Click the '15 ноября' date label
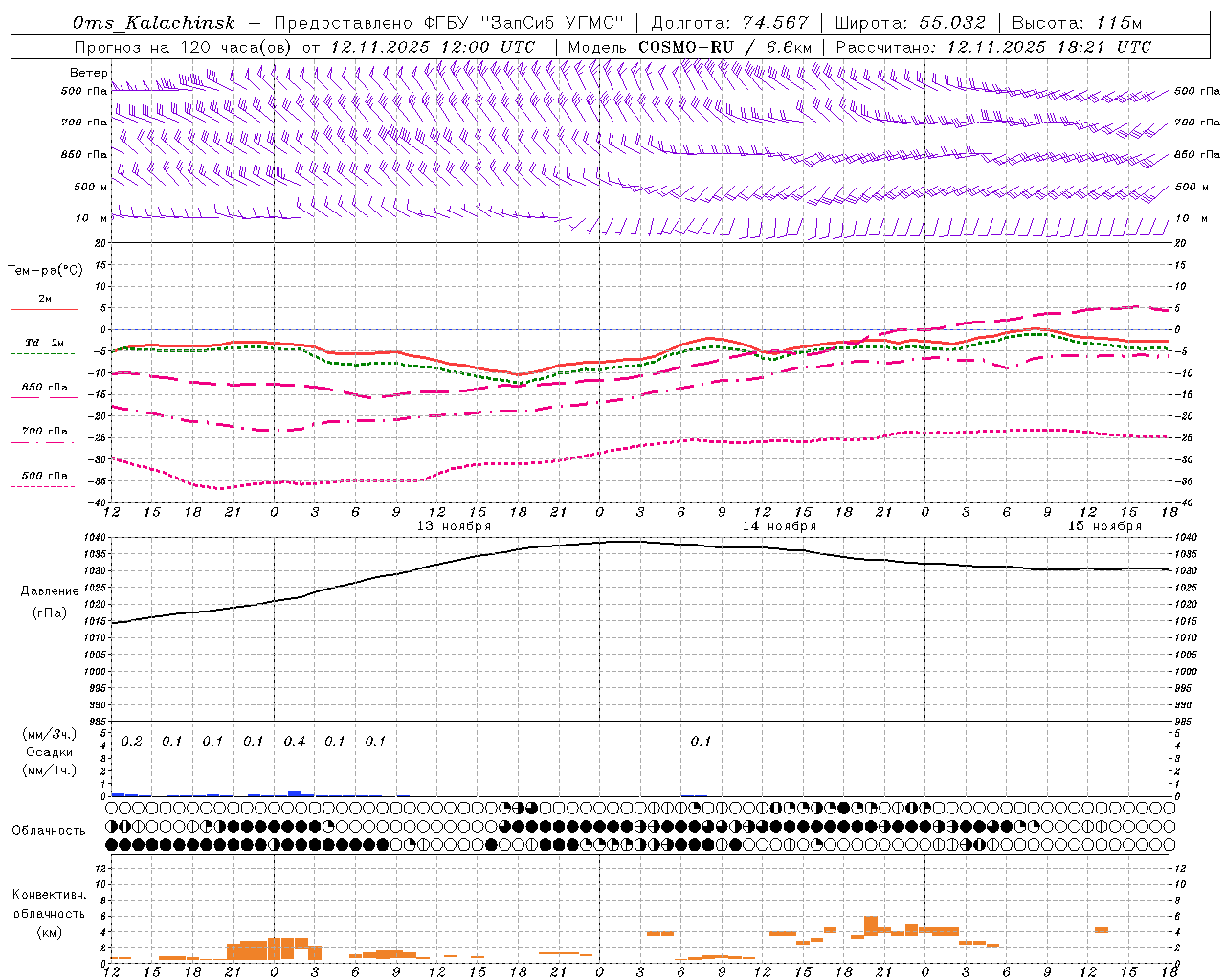Screen dimensions: 1225x980 pyautogui.click(x=1104, y=526)
